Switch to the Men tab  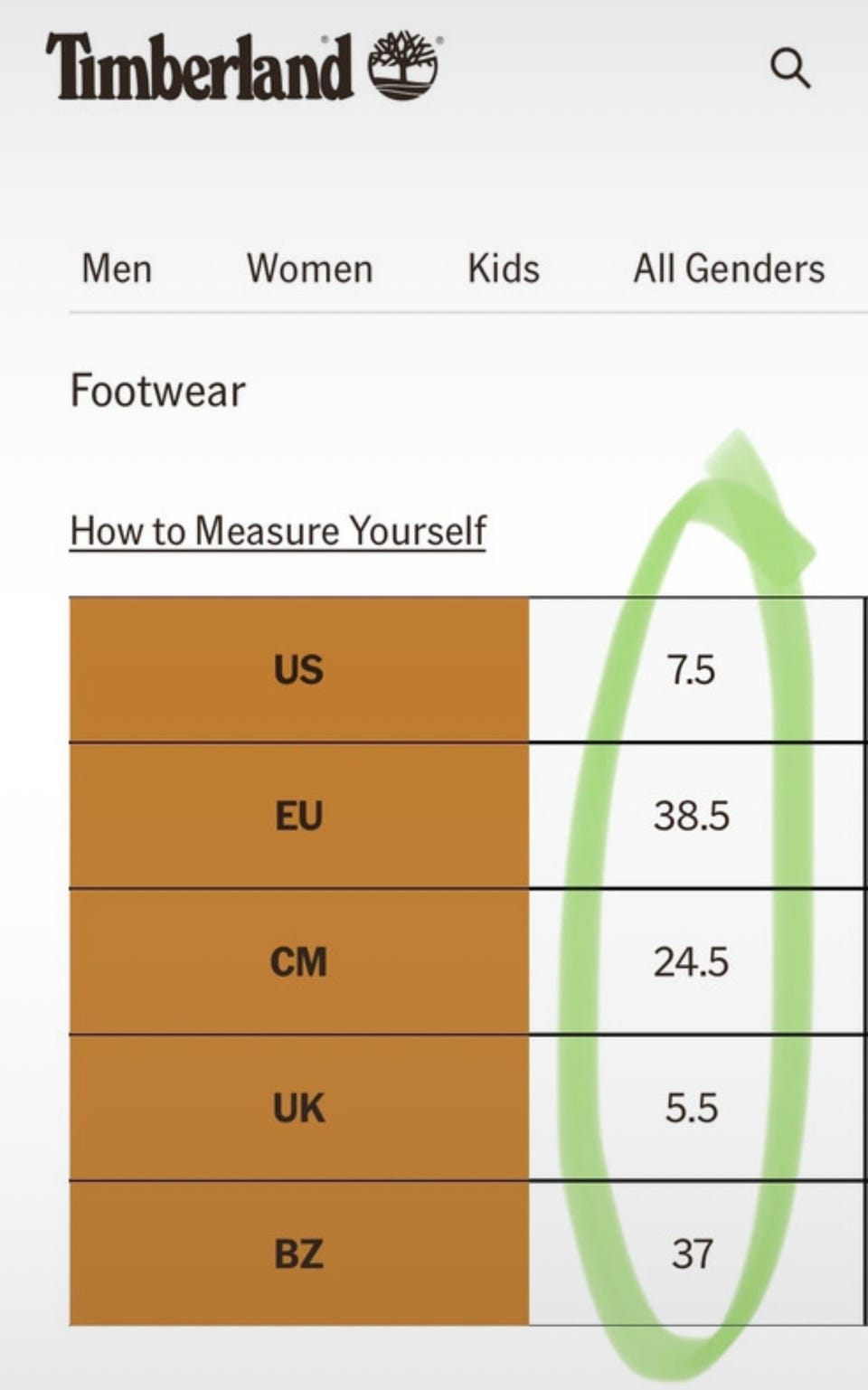pyautogui.click(x=117, y=269)
